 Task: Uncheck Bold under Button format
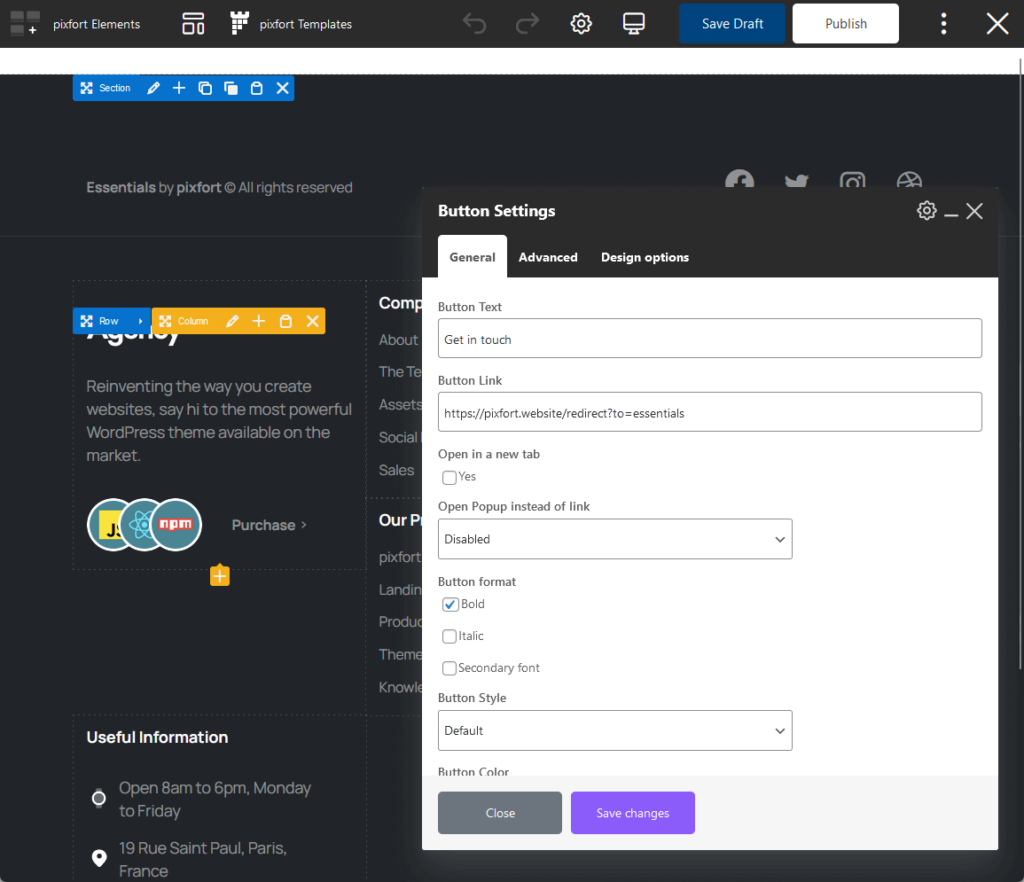(x=449, y=604)
